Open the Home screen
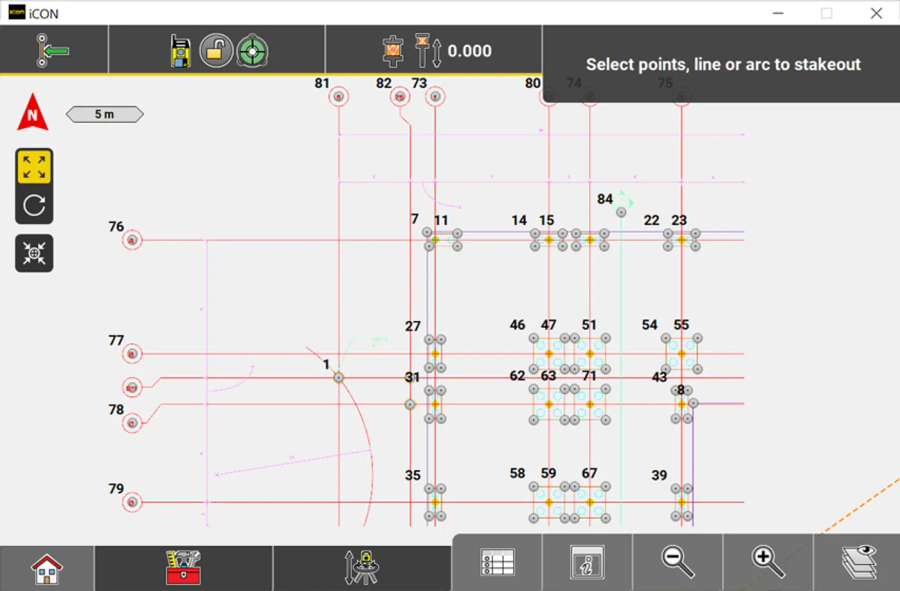Screen dimensions: 900x591 point(47,568)
